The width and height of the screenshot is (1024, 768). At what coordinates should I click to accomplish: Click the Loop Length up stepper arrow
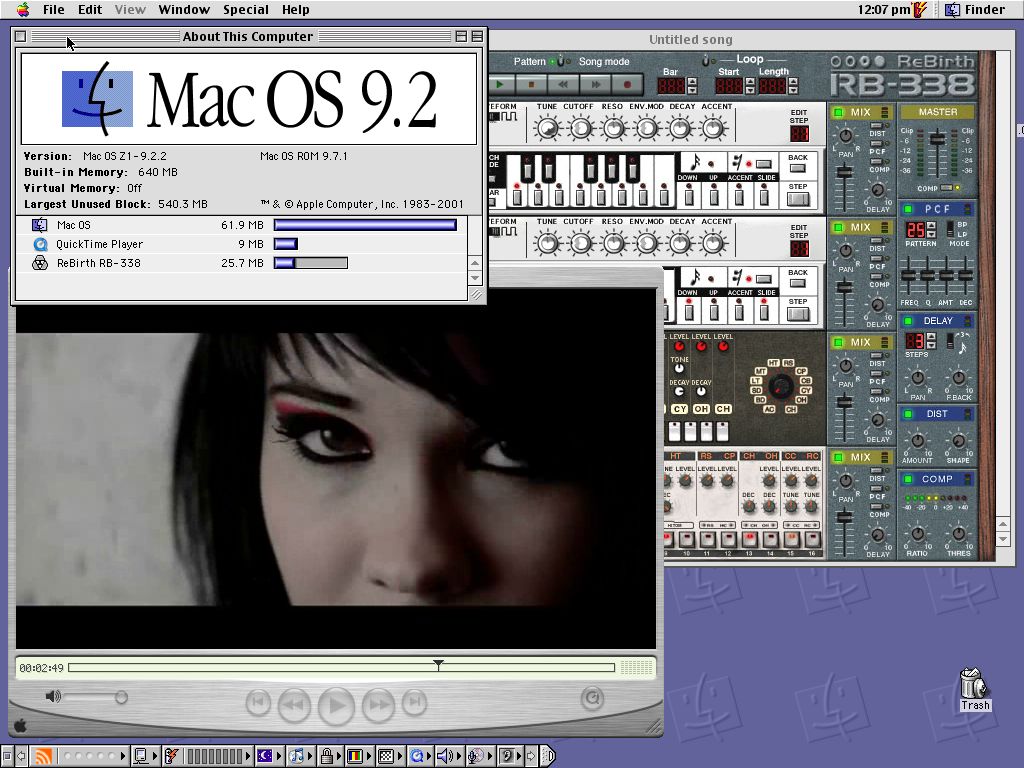[793, 82]
